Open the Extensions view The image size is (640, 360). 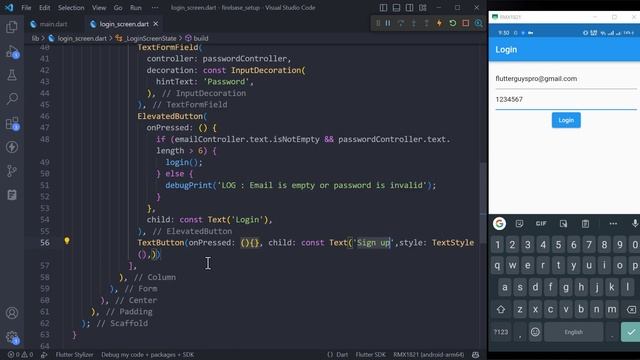point(12,123)
